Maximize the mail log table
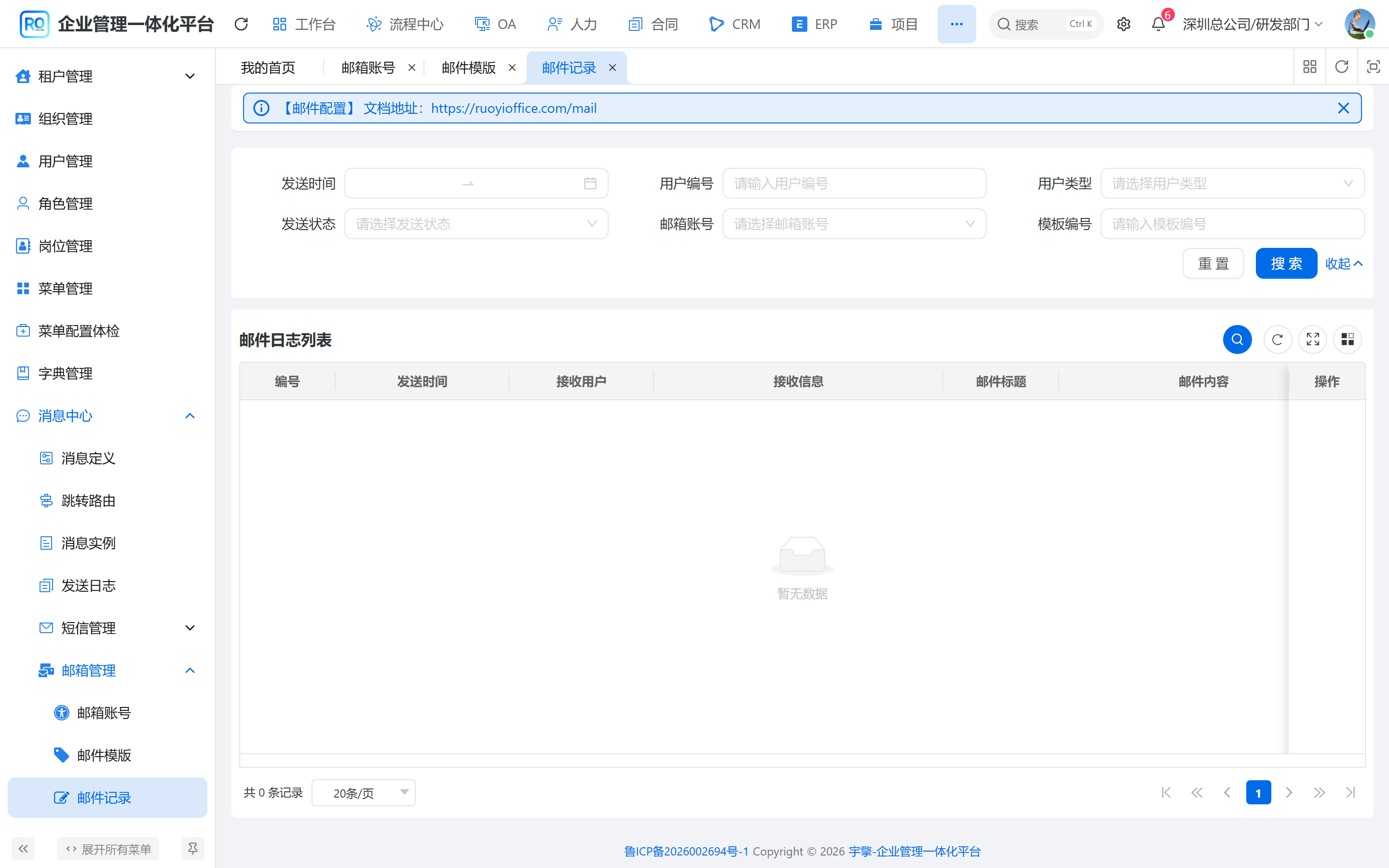 [1312, 339]
